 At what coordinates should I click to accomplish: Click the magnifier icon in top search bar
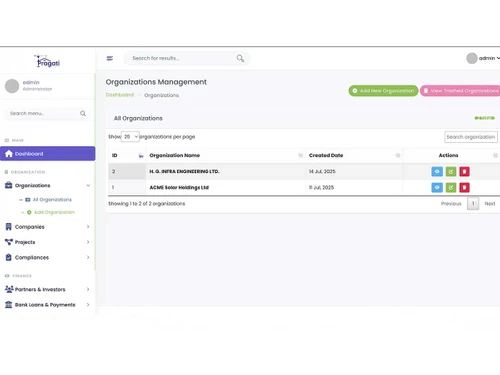(x=240, y=58)
